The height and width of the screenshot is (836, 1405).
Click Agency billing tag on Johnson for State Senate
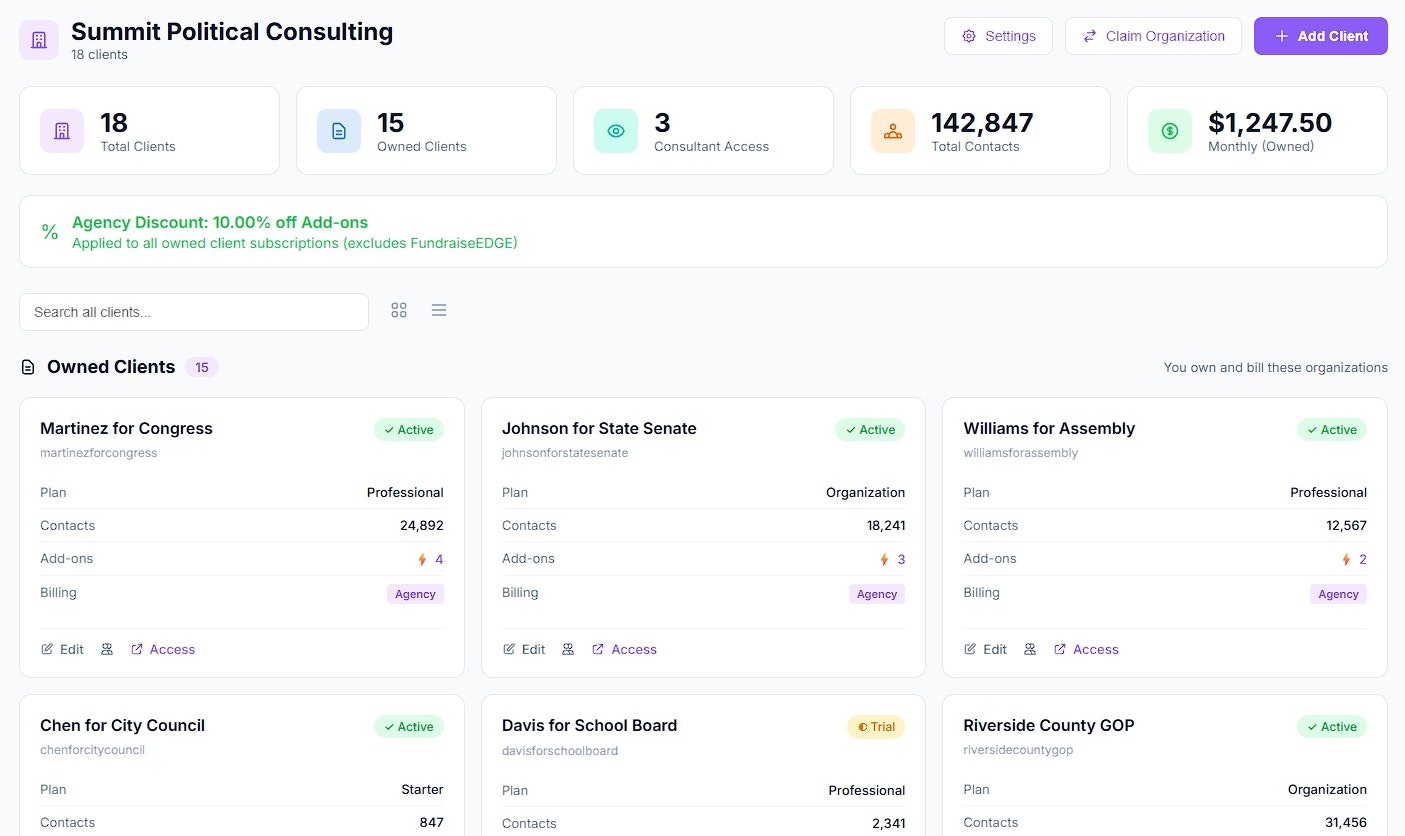pos(877,594)
